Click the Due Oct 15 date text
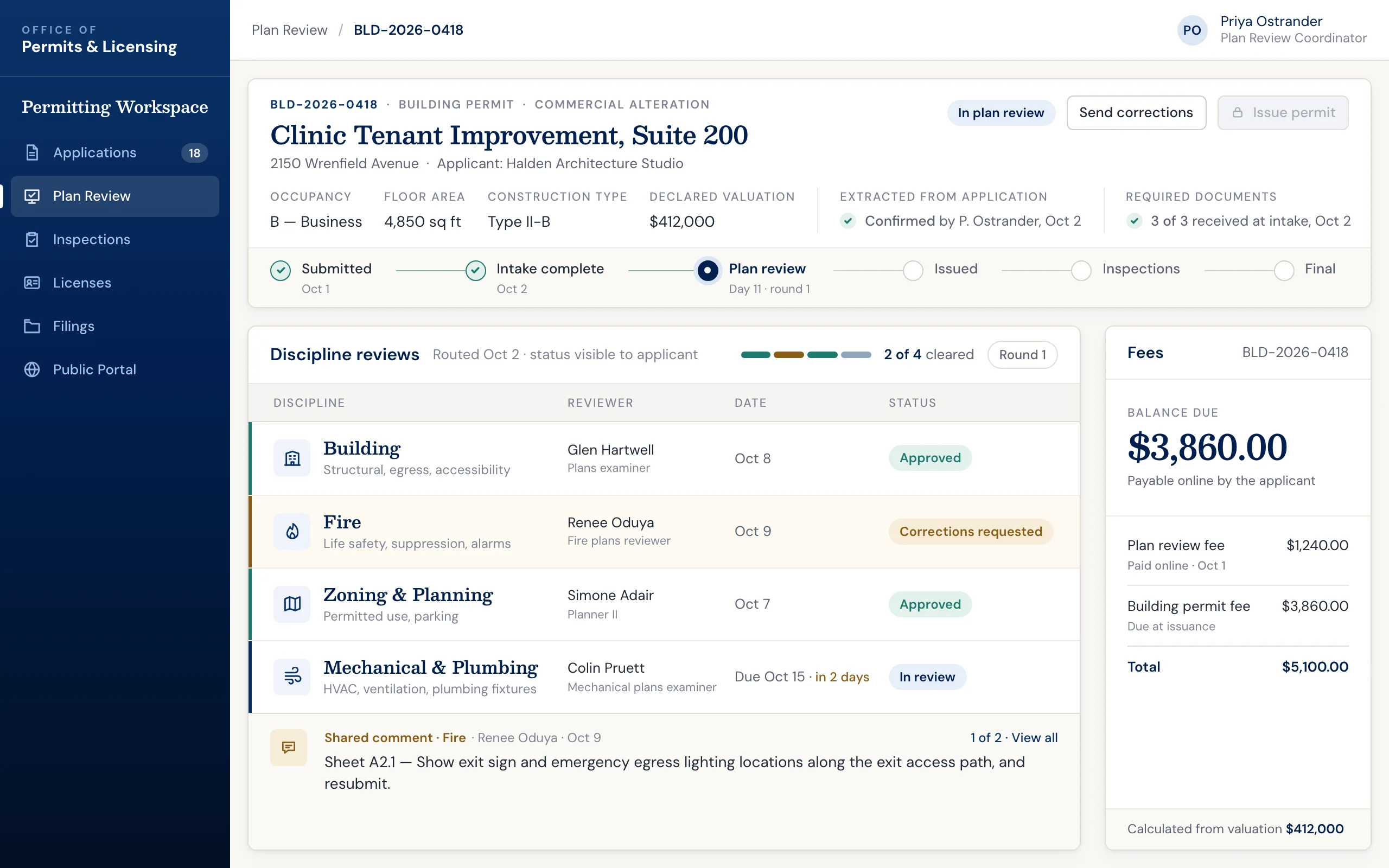This screenshot has width=1389, height=868. pos(770,677)
